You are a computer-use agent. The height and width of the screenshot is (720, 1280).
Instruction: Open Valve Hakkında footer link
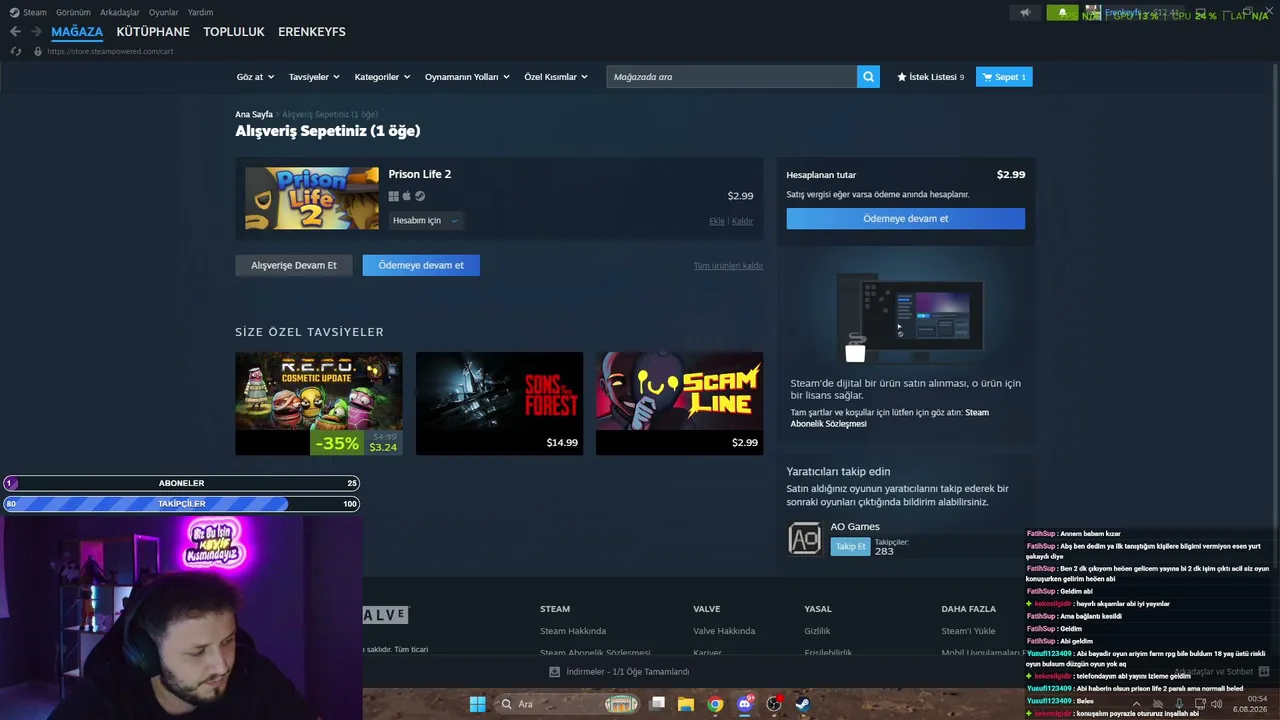[x=724, y=631]
